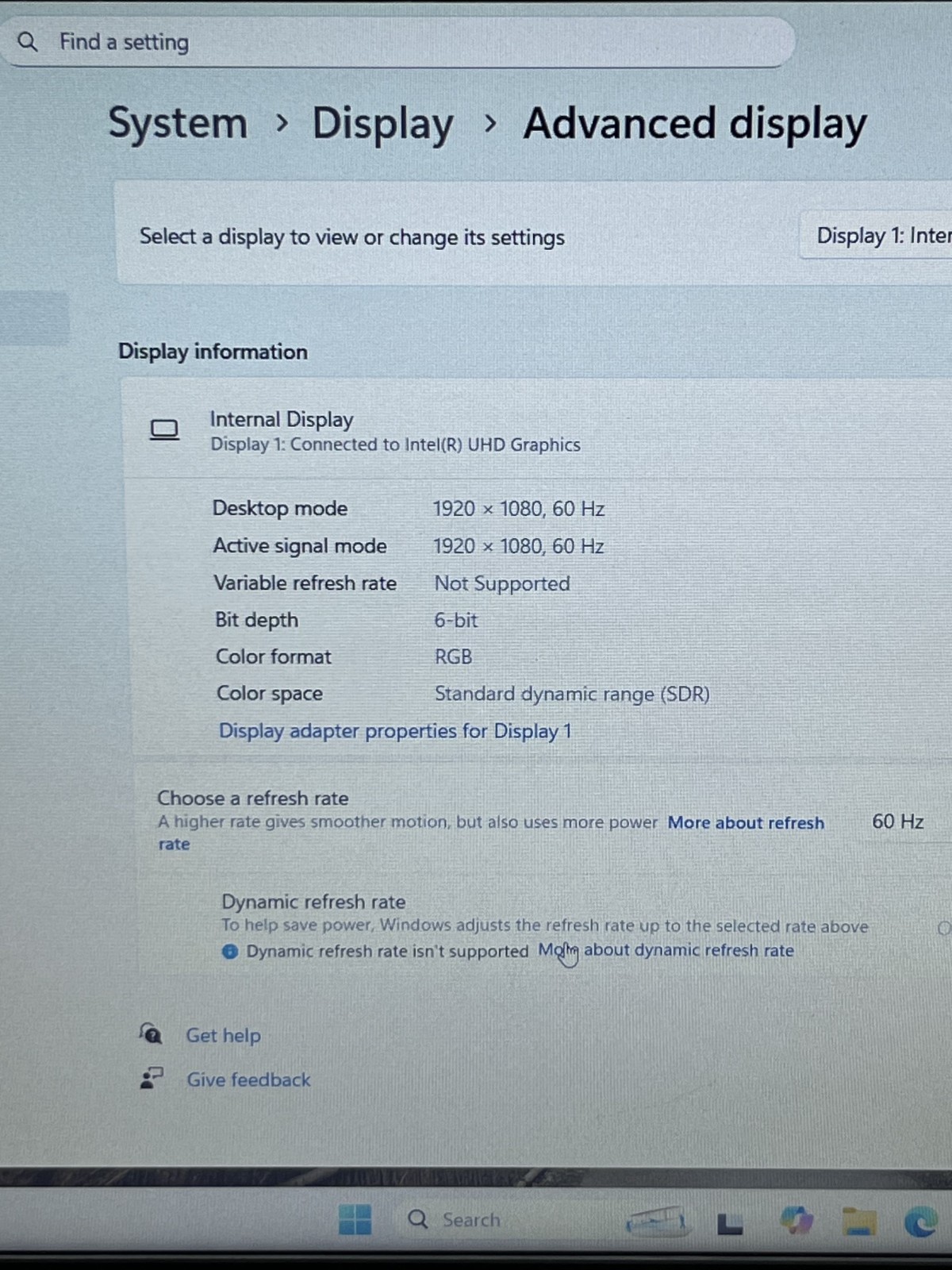Open More about dynamic refresh rate link
Viewport: 952px width, 1270px height.
click(666, 950)
